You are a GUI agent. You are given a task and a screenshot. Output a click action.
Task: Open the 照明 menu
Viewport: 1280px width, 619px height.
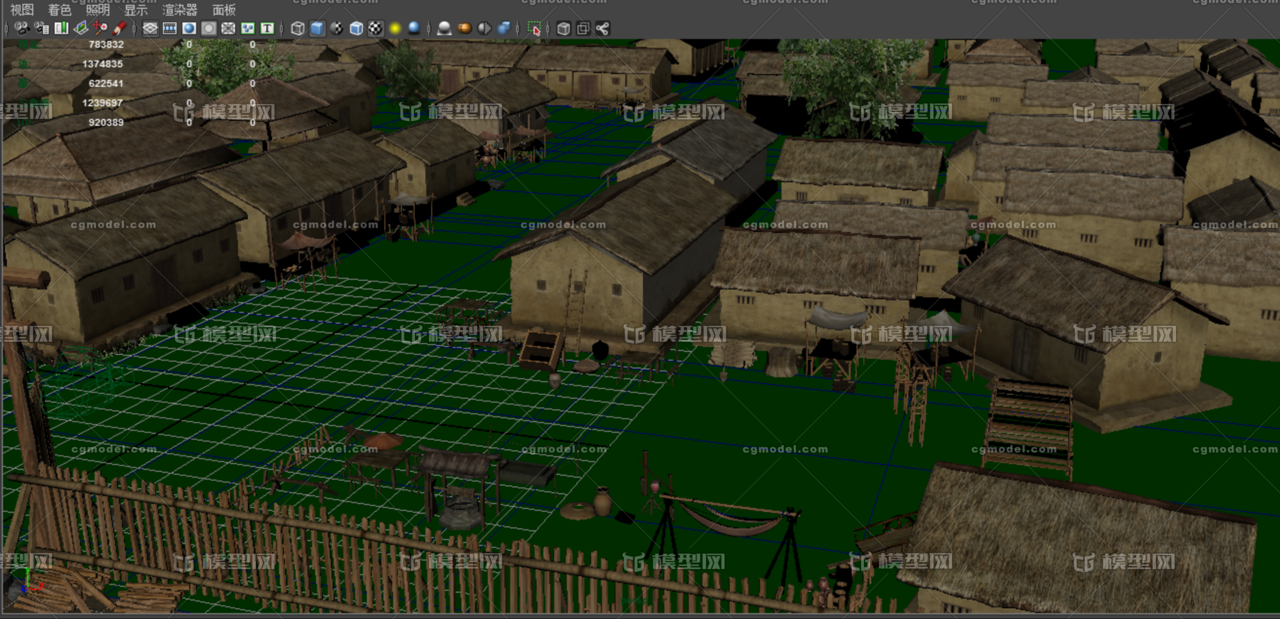(98, 9)
